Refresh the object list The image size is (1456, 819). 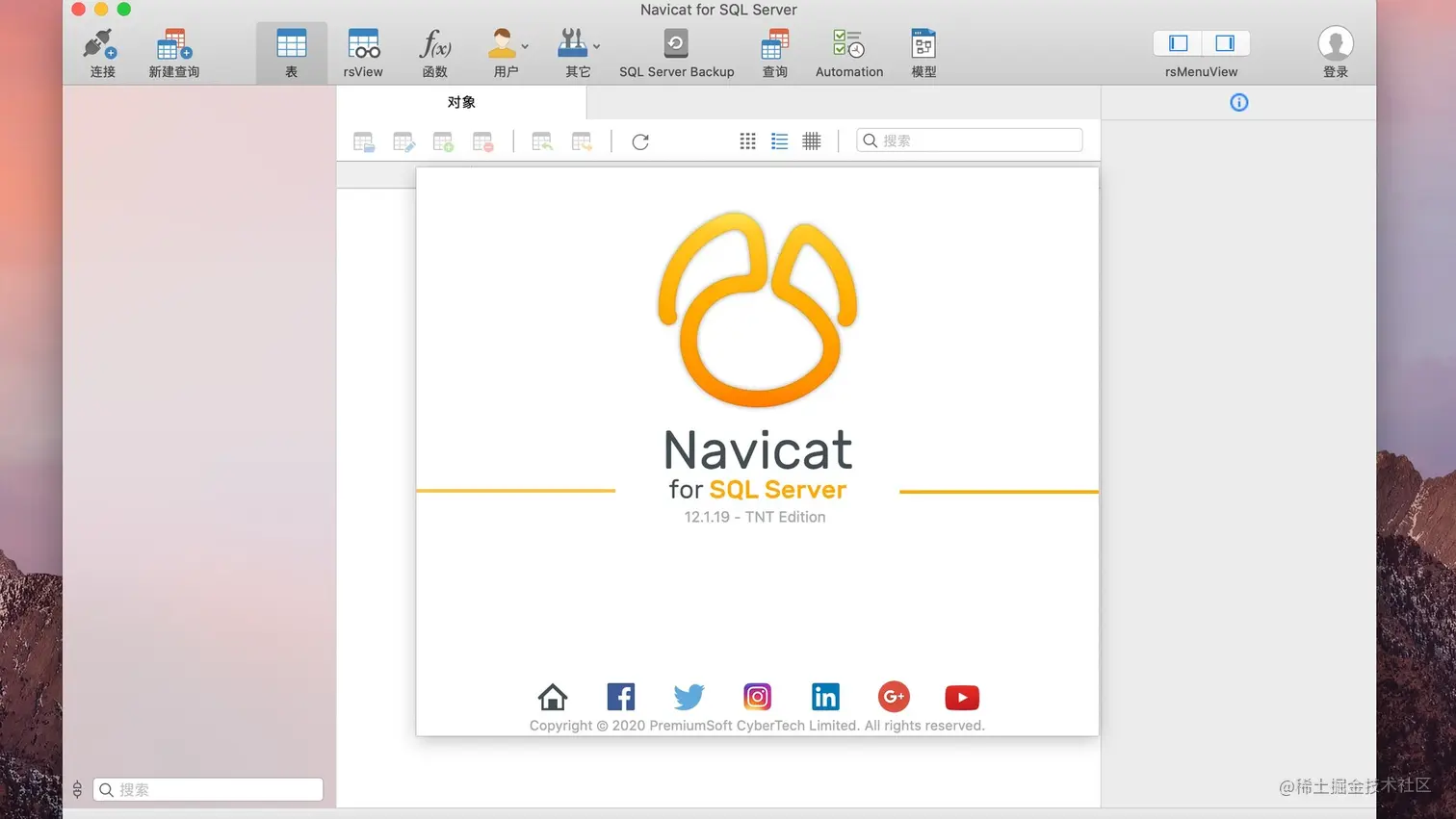[640, 142]
